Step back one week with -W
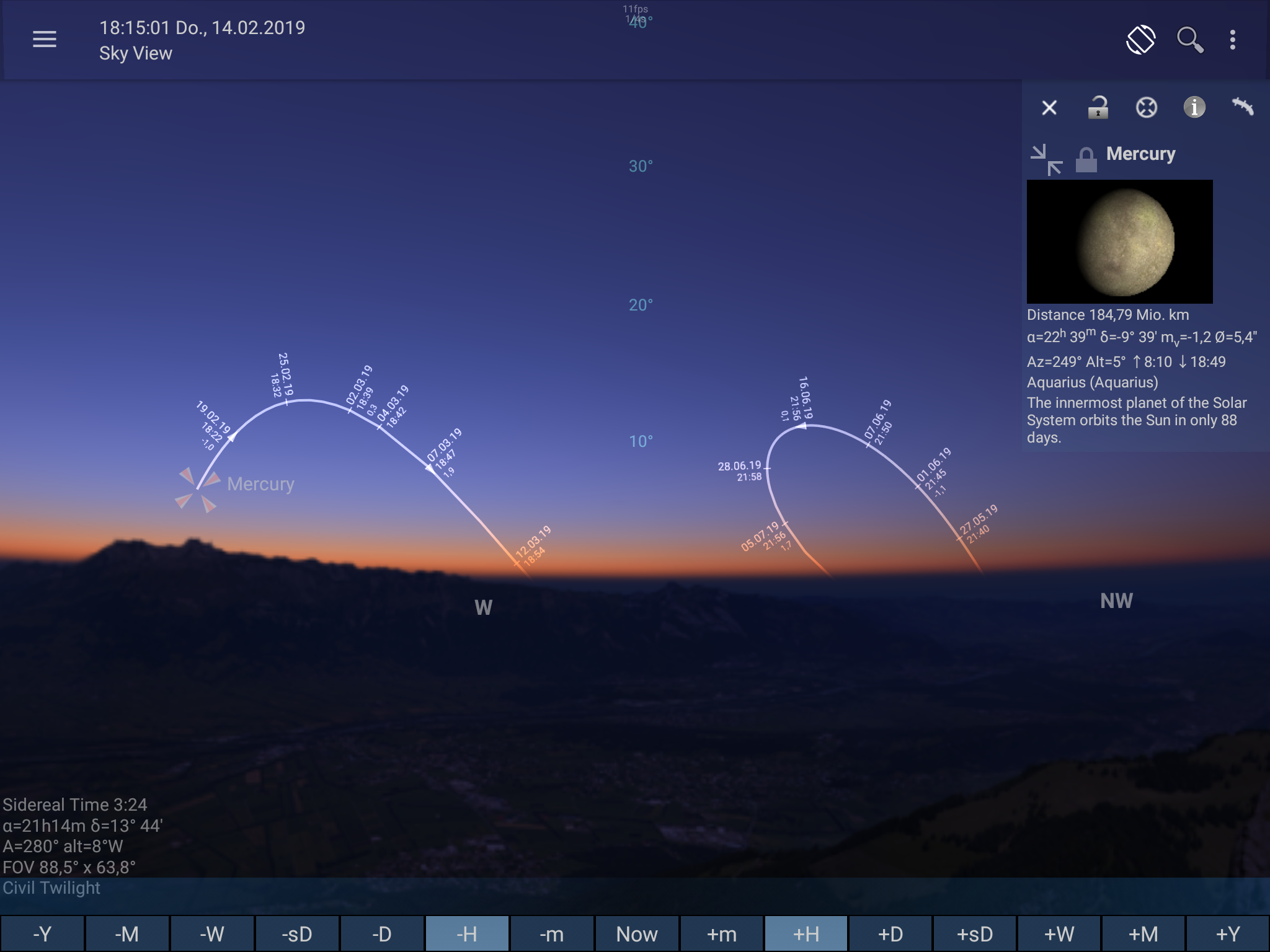The width and height of the screenshot is (1270, 952). (212, 933)
